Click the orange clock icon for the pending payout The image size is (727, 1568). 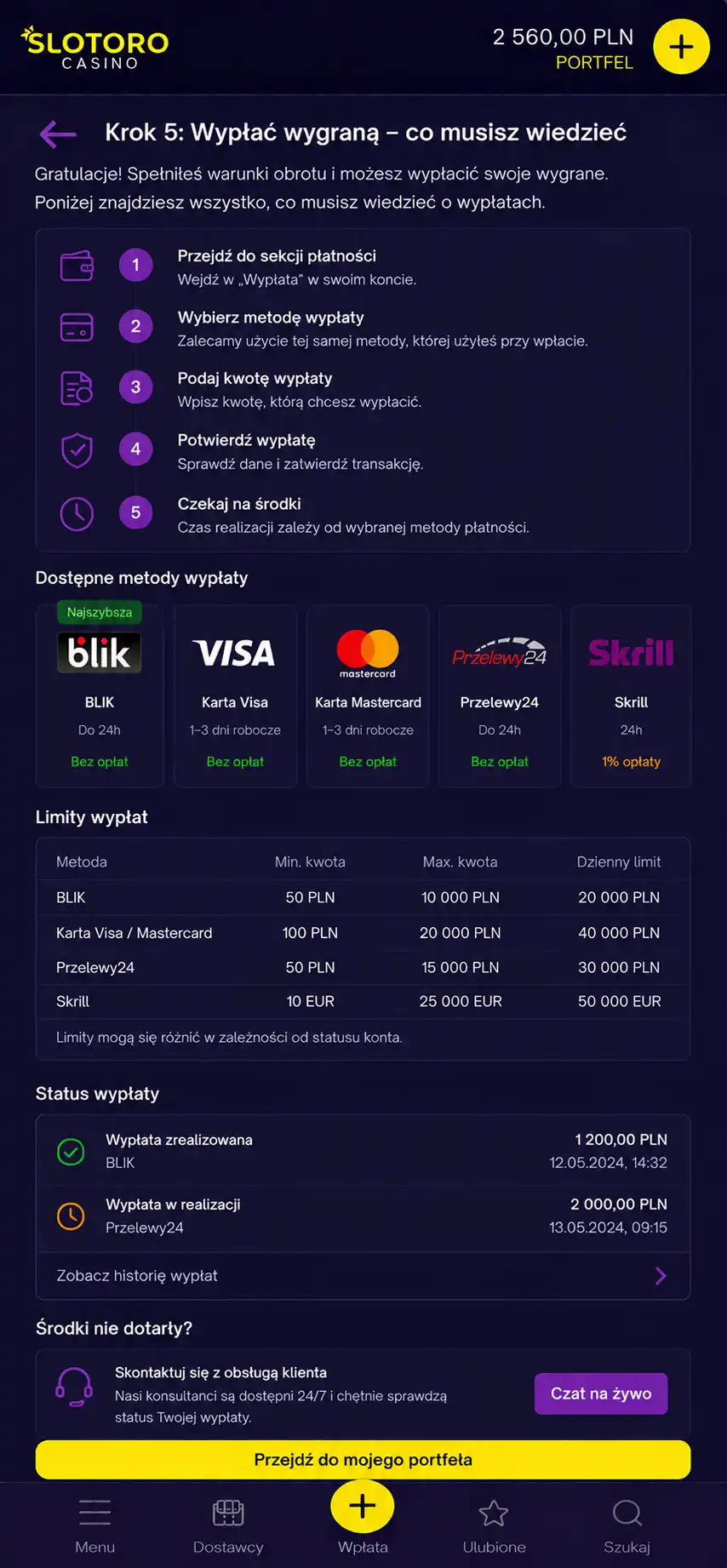pyautogui.click(x=71, y=1216)
